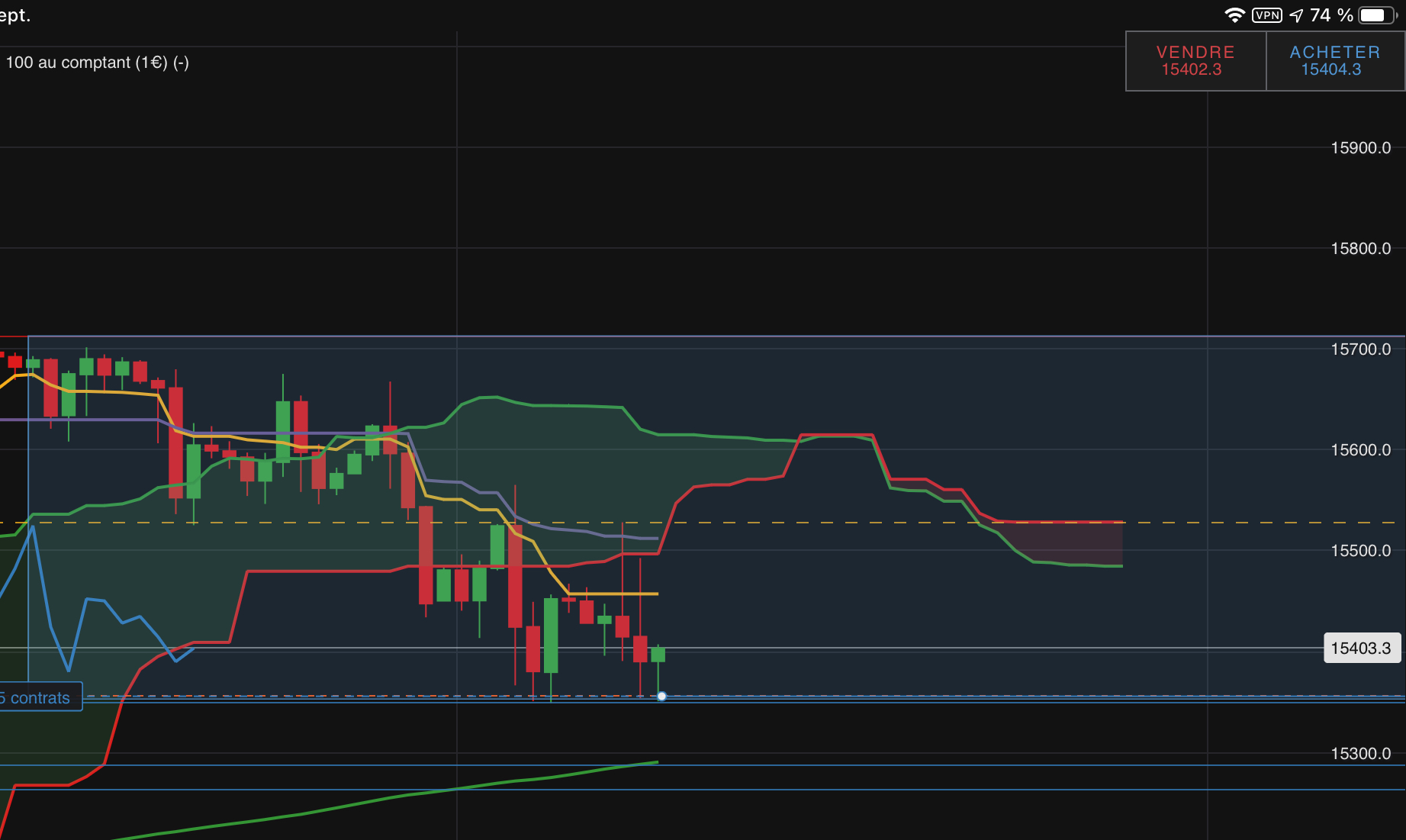The width and height of the screenshot is (1406, 840).
Task: Click the location services arrow icon
Action: (x=1296, y=15)
